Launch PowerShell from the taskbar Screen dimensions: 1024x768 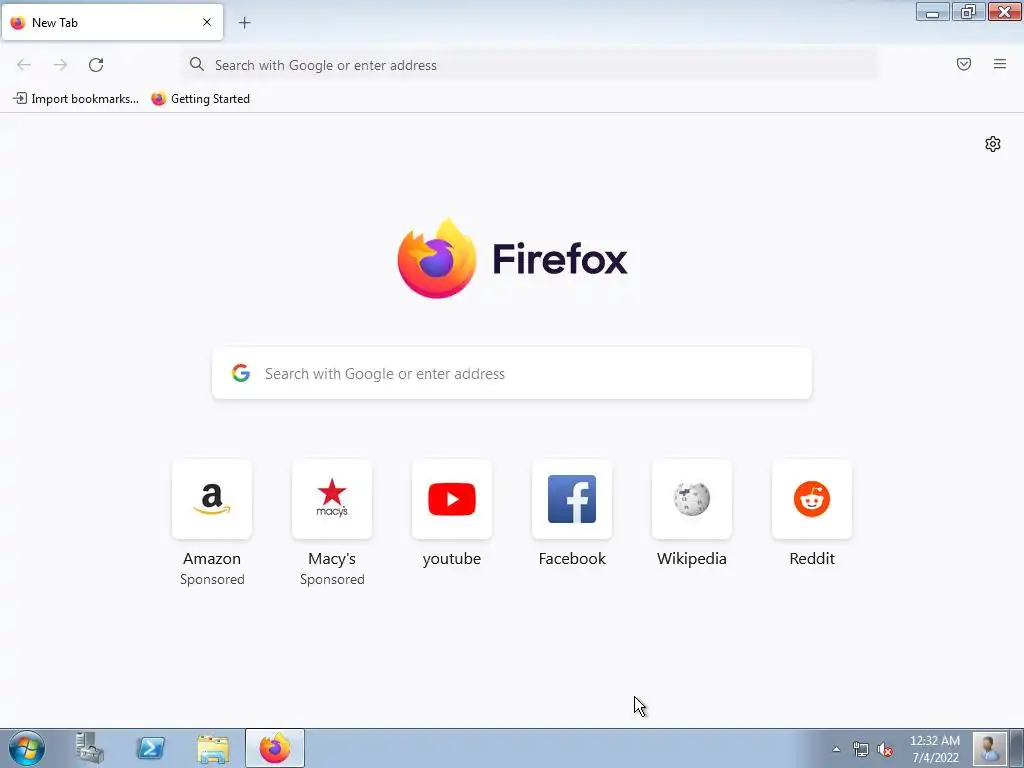click(151, 748)
